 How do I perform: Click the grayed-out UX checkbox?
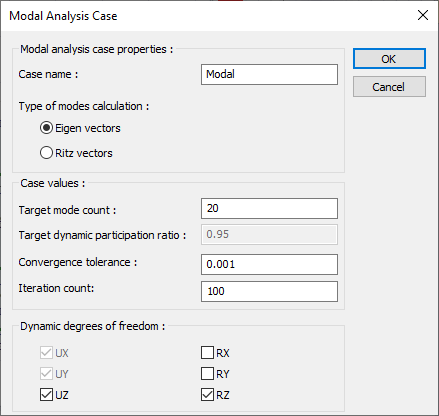[46, 353]
